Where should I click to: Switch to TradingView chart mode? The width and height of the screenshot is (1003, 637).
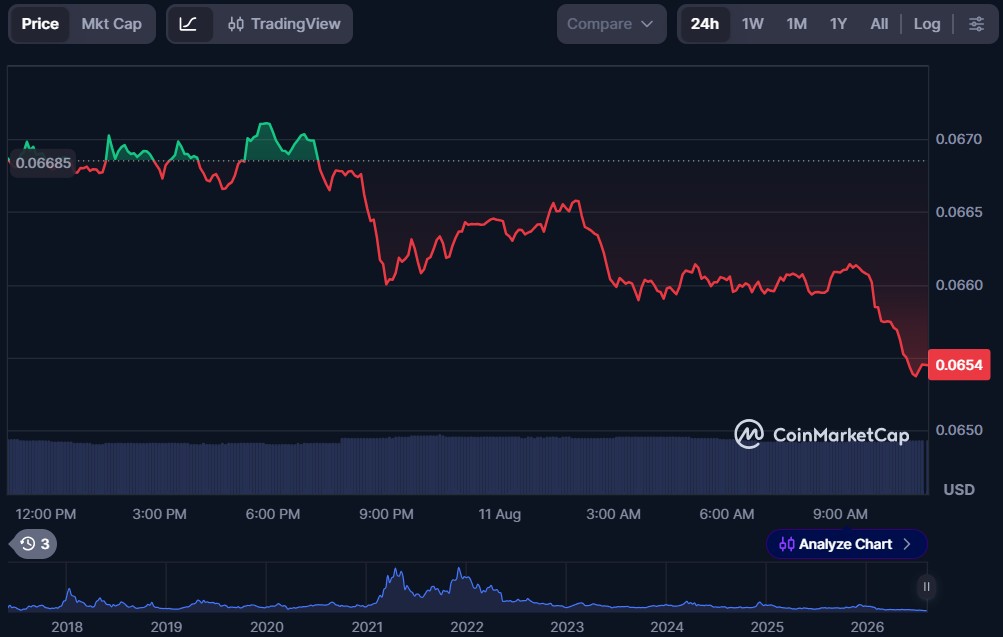(285, 24)
